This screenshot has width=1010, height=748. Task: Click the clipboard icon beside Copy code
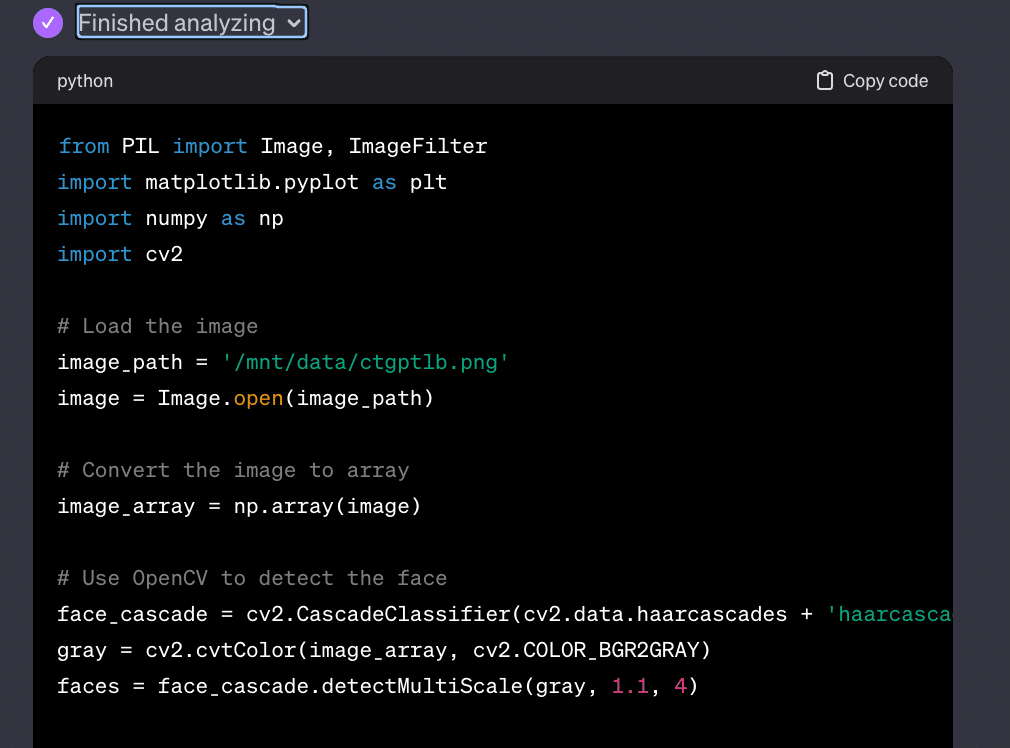pos(825,81)
